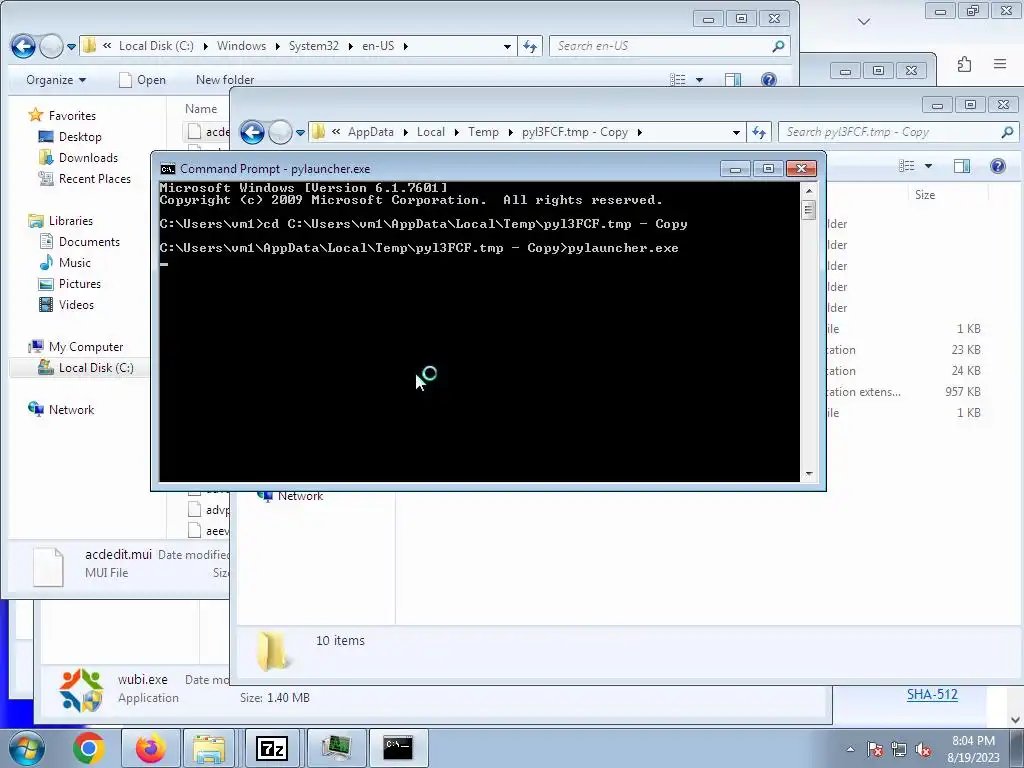Click Command Prompt scroll up arrow
This screenshot has width=1024, height=768.
coord(809,191)
